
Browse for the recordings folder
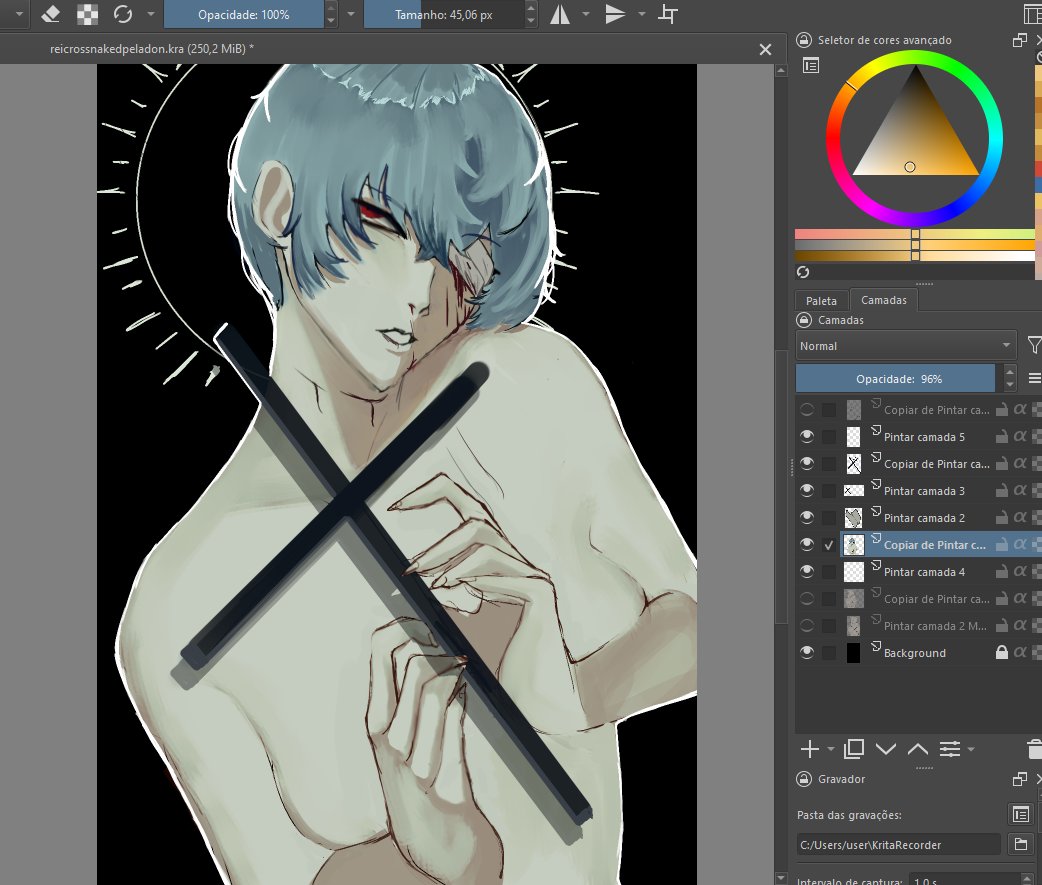coord(1021,844)
